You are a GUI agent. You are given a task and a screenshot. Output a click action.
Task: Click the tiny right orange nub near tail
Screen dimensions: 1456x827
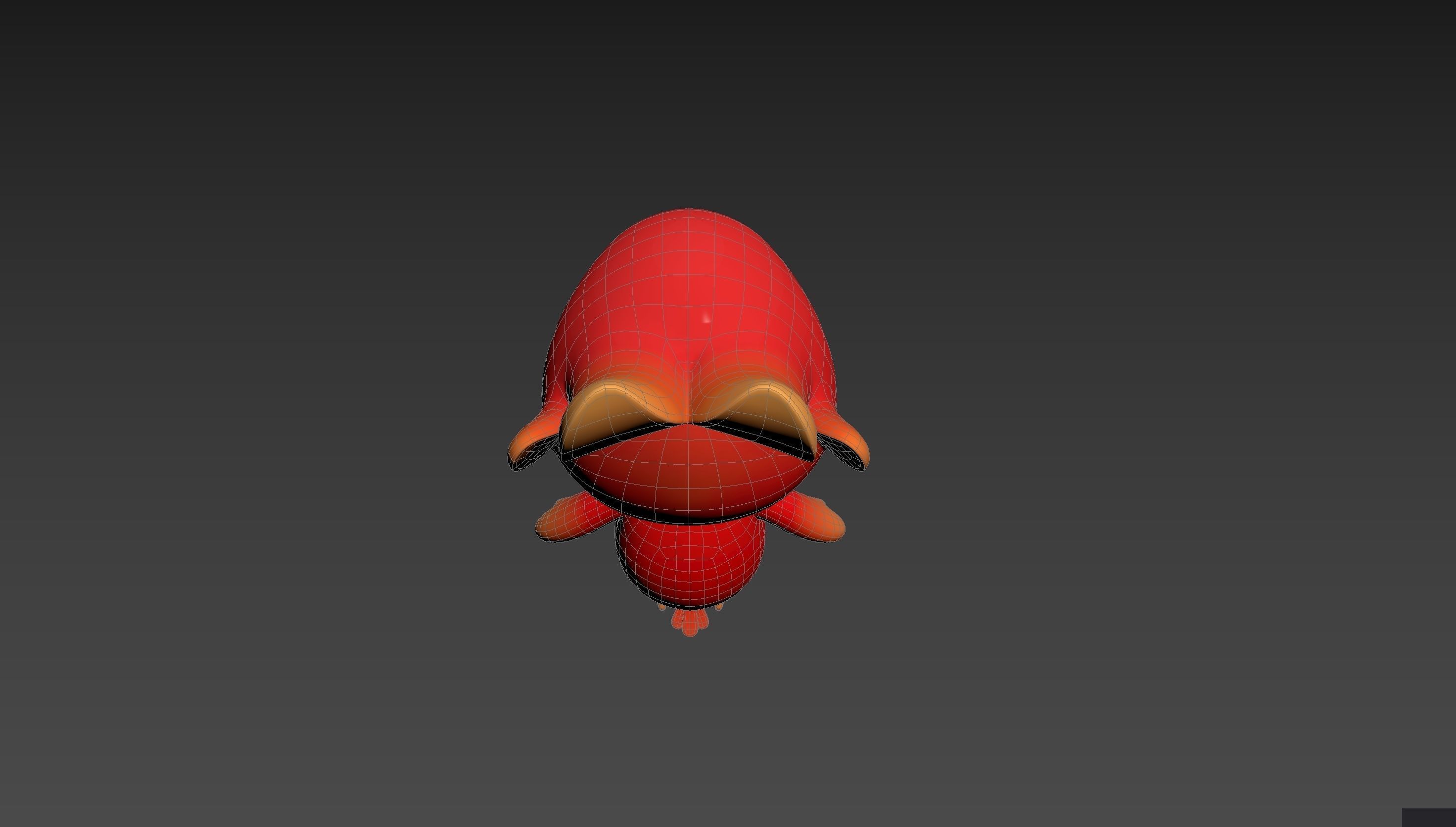(x=719, y=607)
